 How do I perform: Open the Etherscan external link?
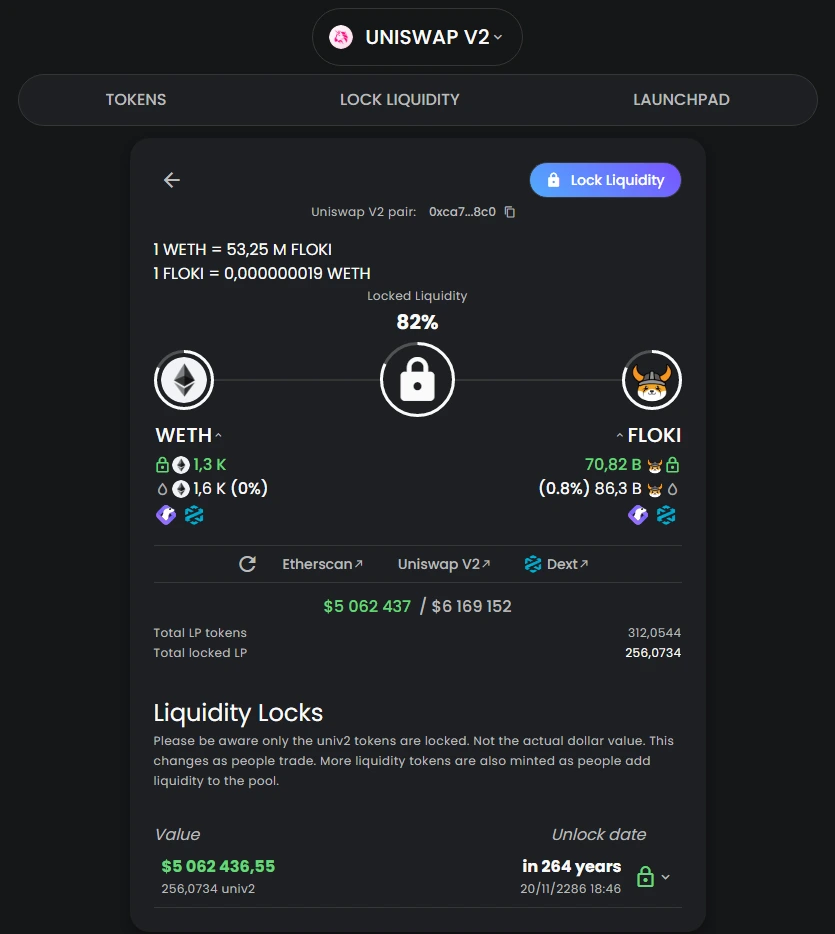(x=322, y=564)
